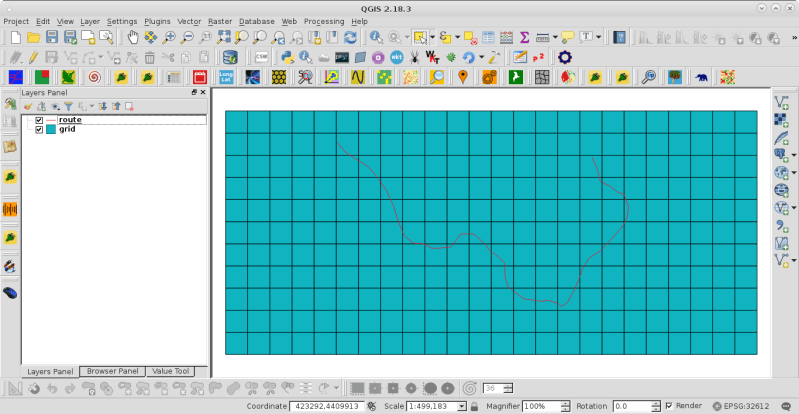Viewport: 799px width, 414px height.
Task: Select the grid layer name
Action: (x=67, y=130)
